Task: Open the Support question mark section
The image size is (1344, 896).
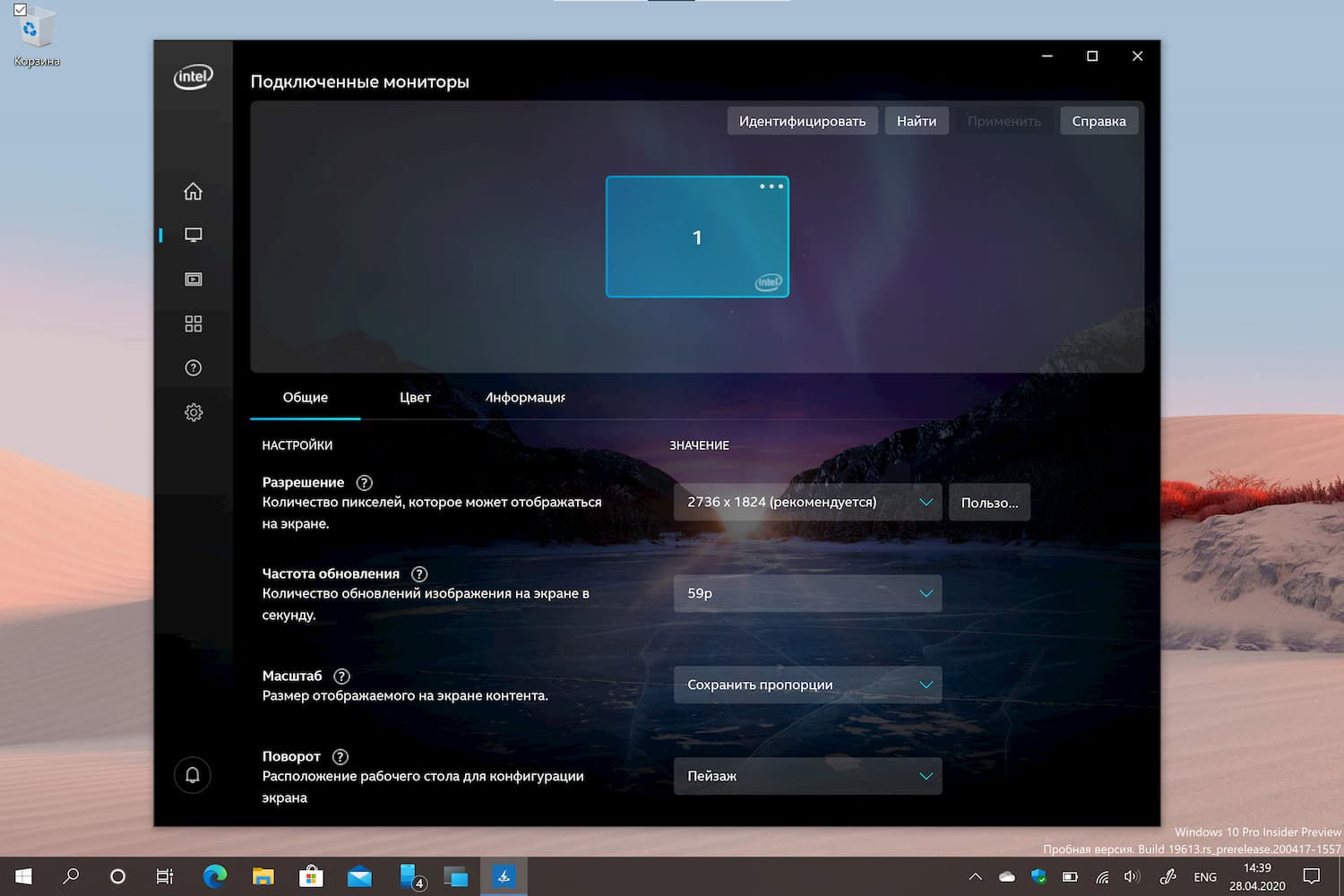Action: pyautogui.click(x=193, y=367)
